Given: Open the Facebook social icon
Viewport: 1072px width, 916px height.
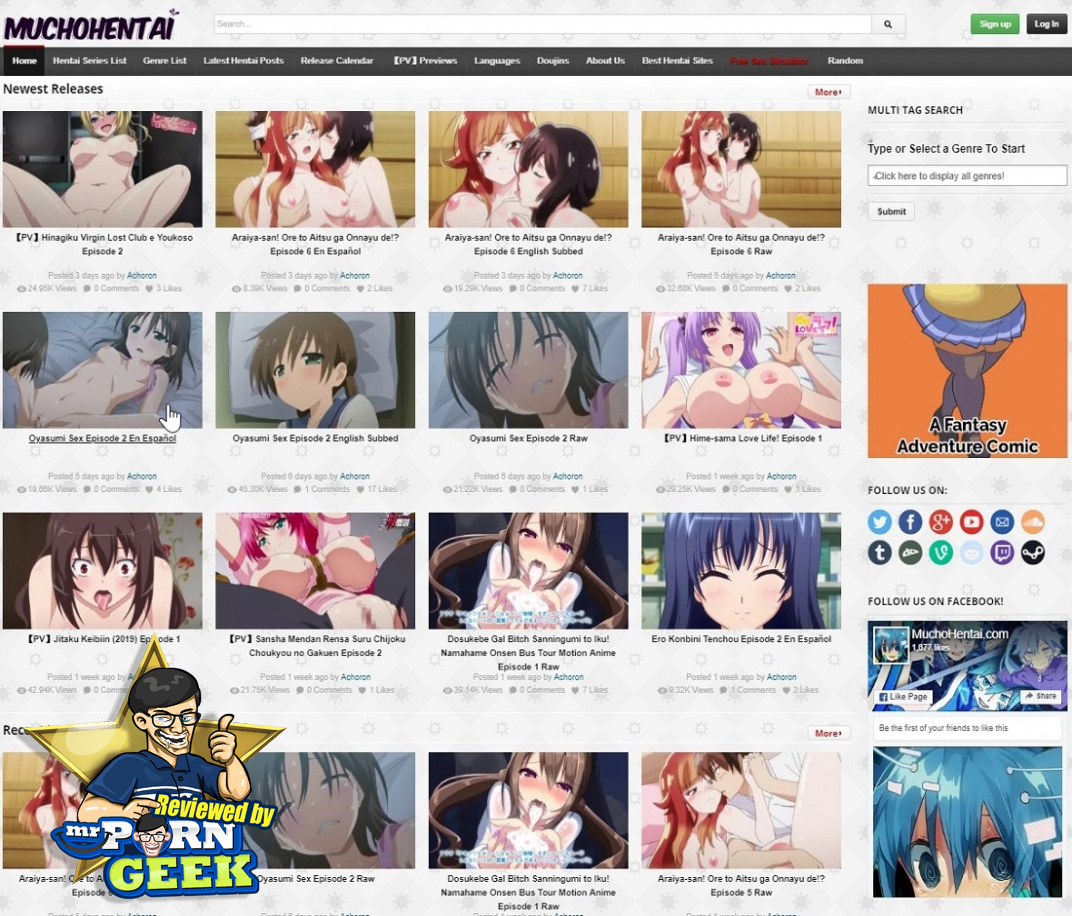Looking at the screenshot, I should pyautogui.click(x=910, y=521).
